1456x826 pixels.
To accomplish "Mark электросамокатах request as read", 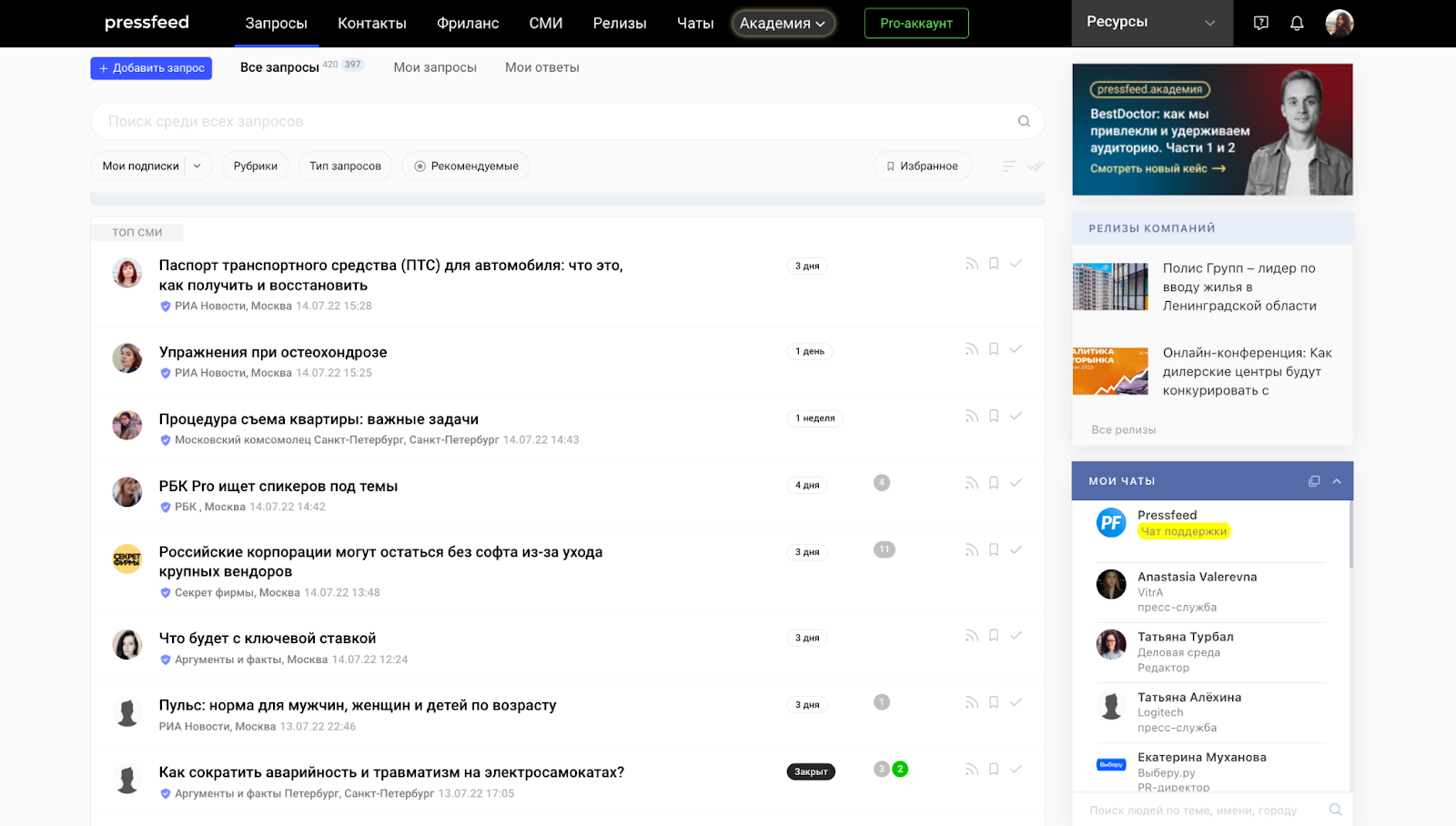I will tap(1016, 770).
